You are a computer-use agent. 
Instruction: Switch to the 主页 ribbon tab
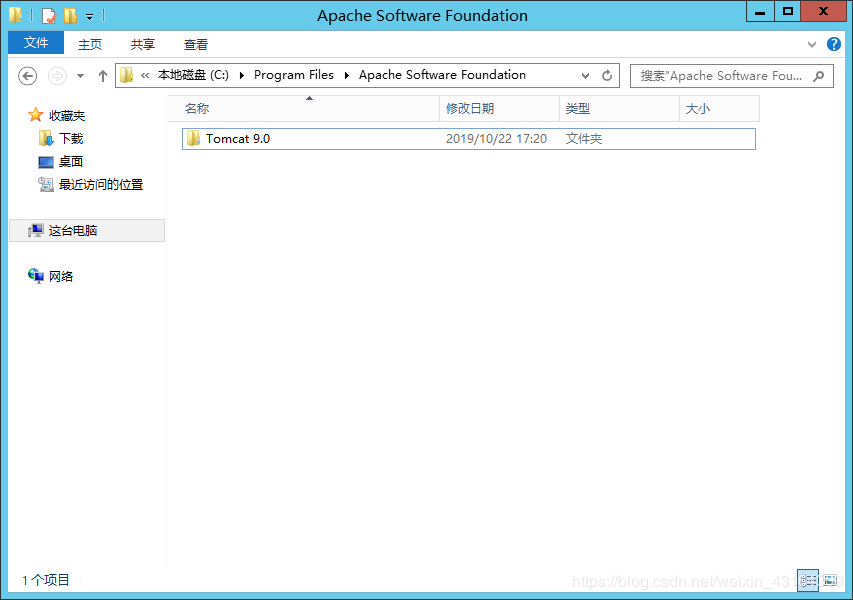[x=90, y=44]
